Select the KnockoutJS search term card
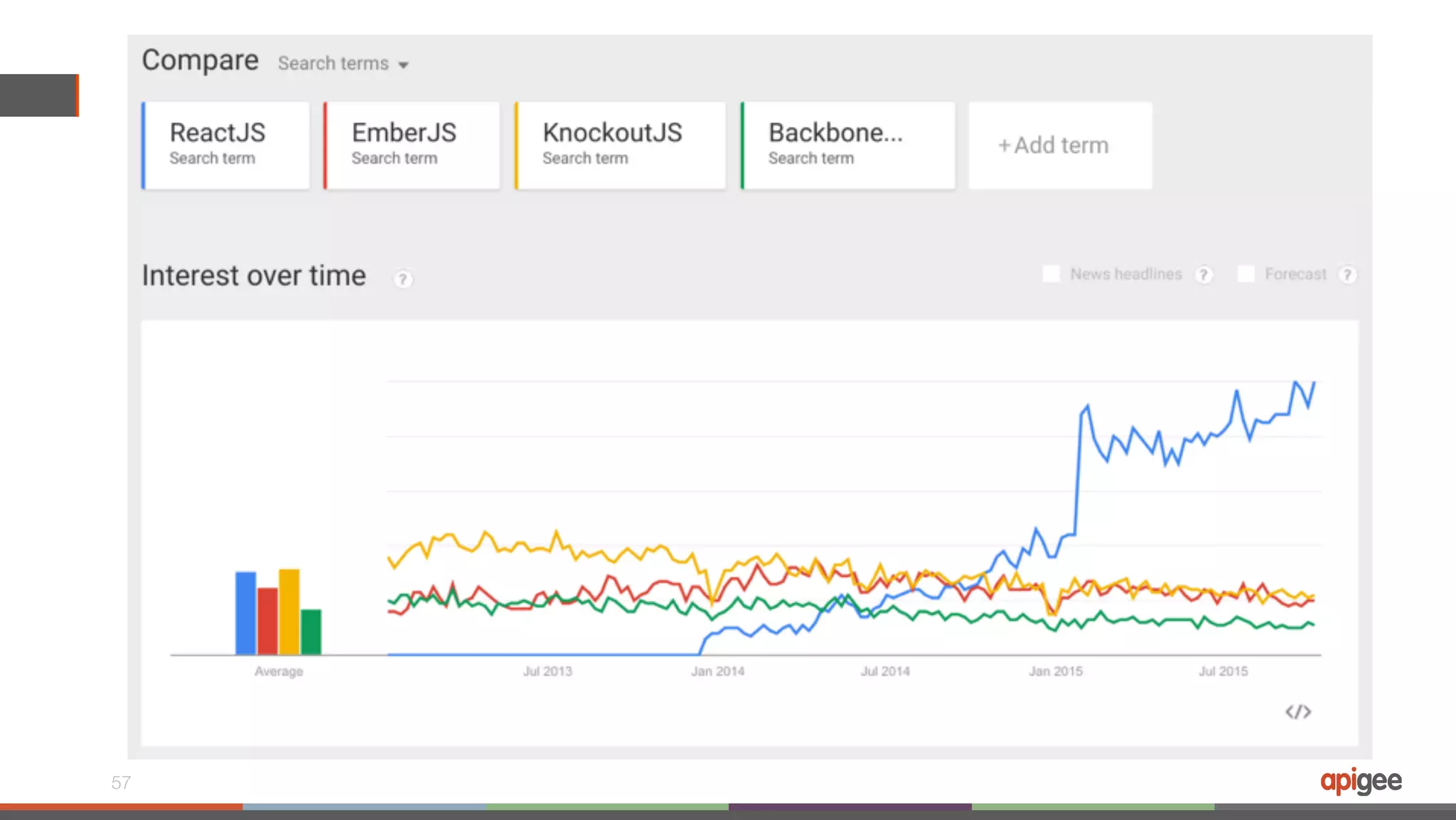The width and height of the screenshot is (1456, 820). tap(621, 145)
